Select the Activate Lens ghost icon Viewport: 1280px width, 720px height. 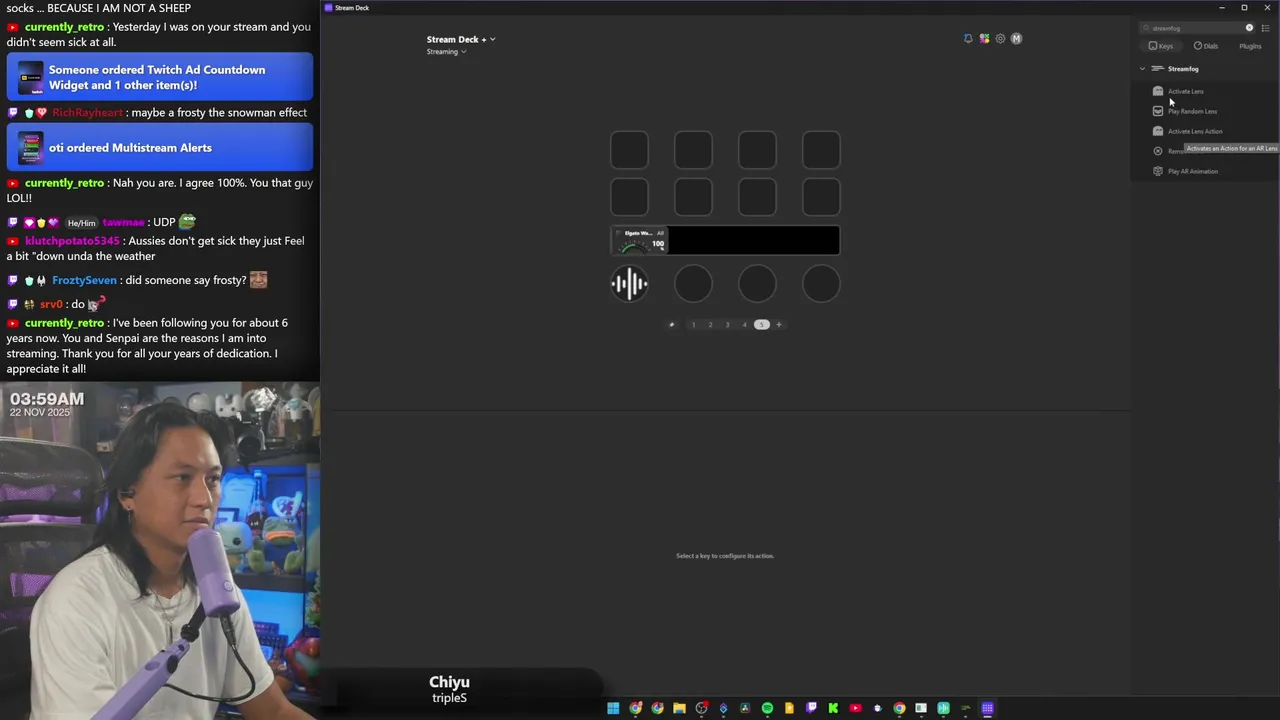pos(1158,91)
